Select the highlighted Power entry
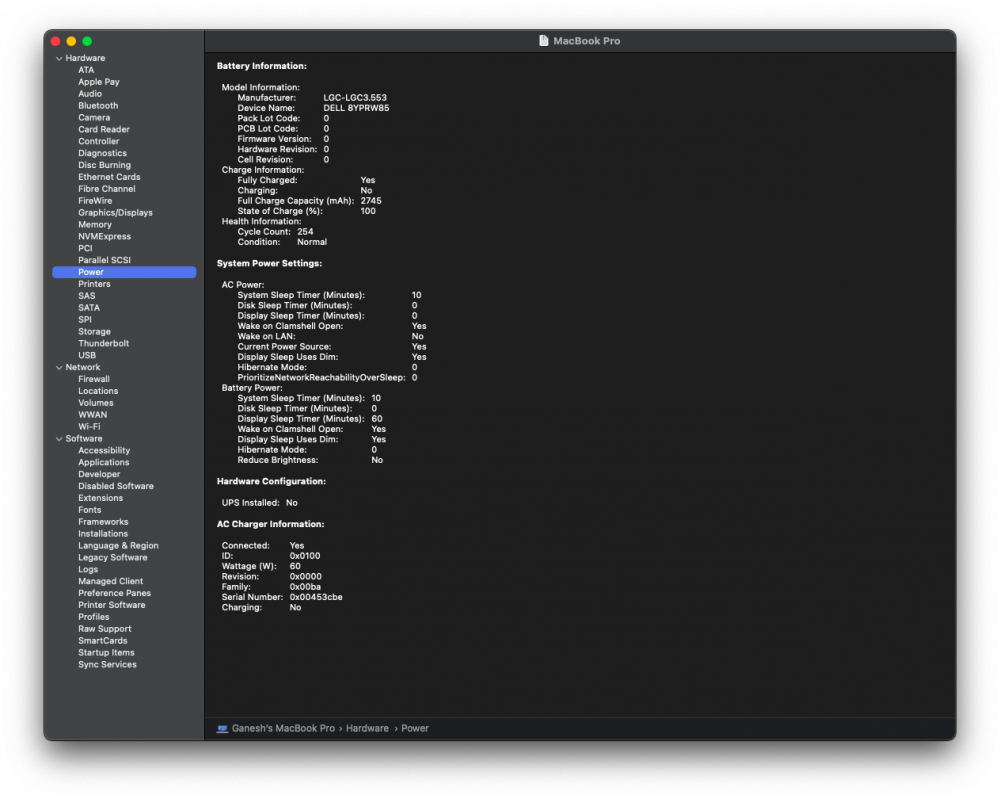 124,272
